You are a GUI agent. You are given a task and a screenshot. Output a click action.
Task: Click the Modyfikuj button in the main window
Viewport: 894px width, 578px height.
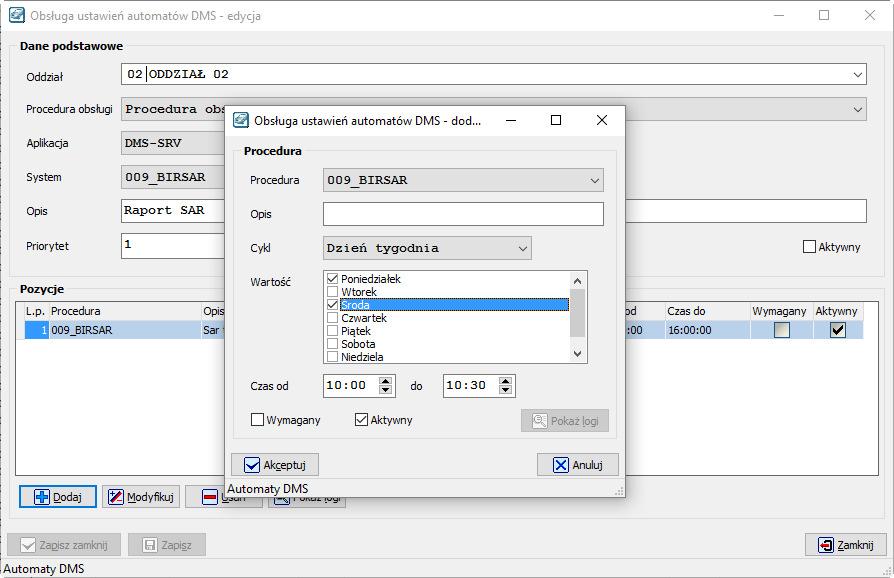coord(141,496)
